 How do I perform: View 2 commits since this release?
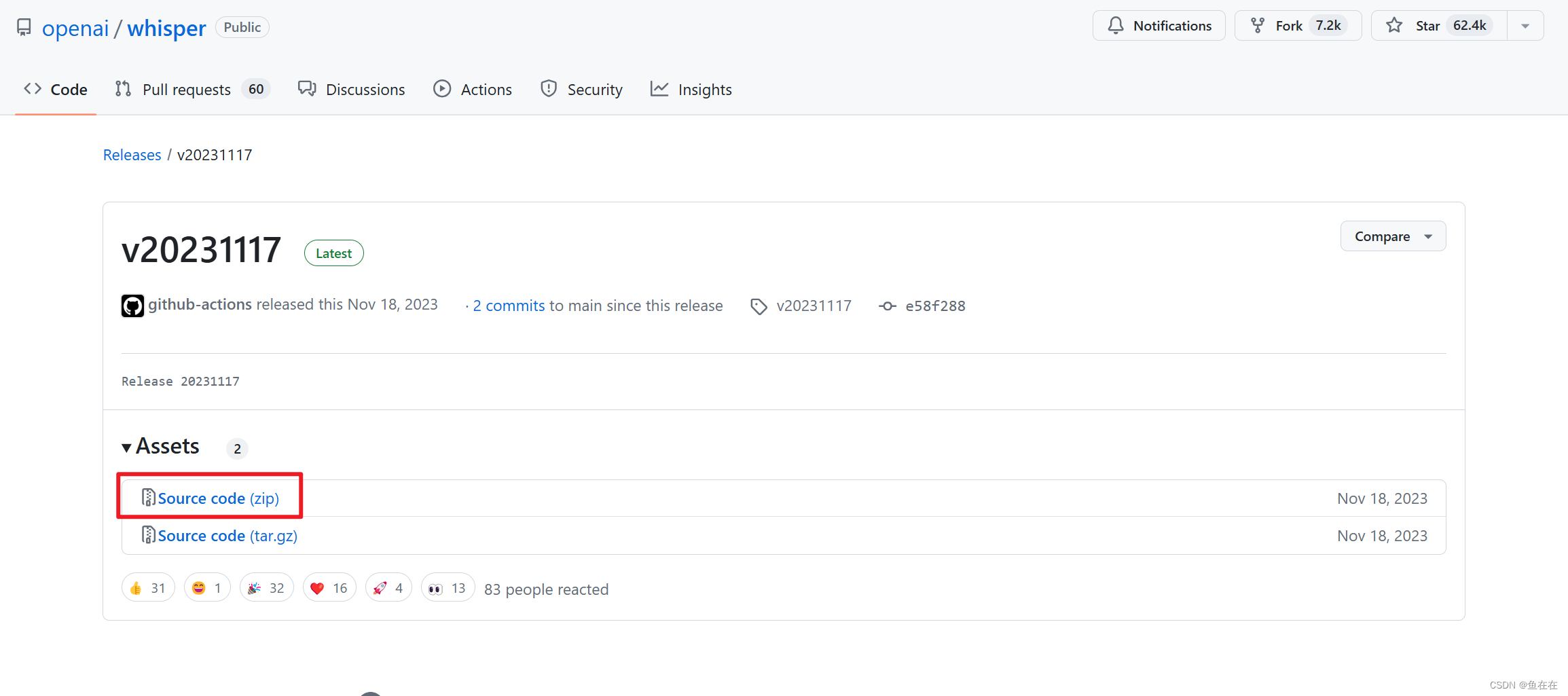click(509, 306)
